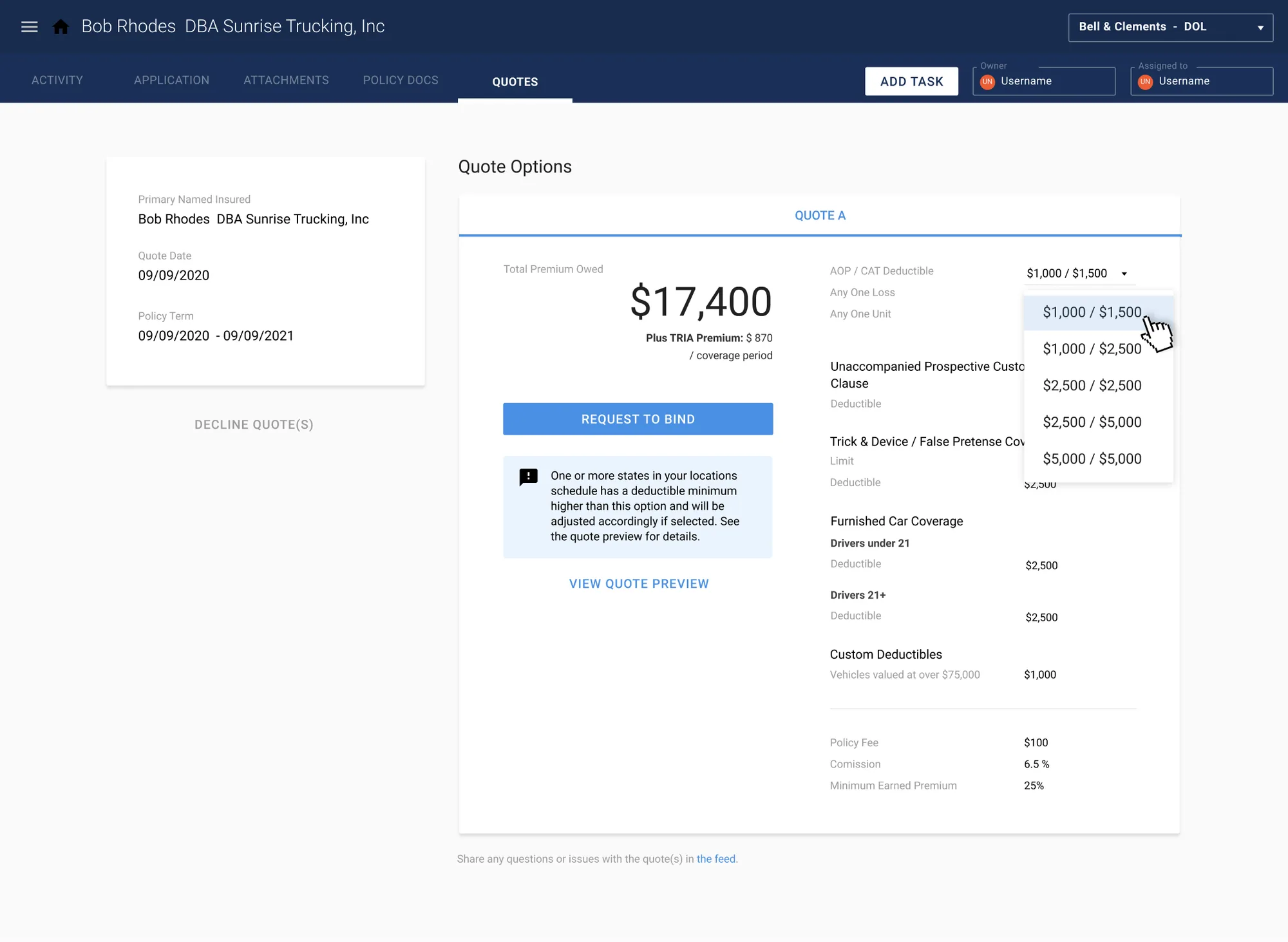
Task: Open the Assigned to Username selector
Action: coord(1202,81)
